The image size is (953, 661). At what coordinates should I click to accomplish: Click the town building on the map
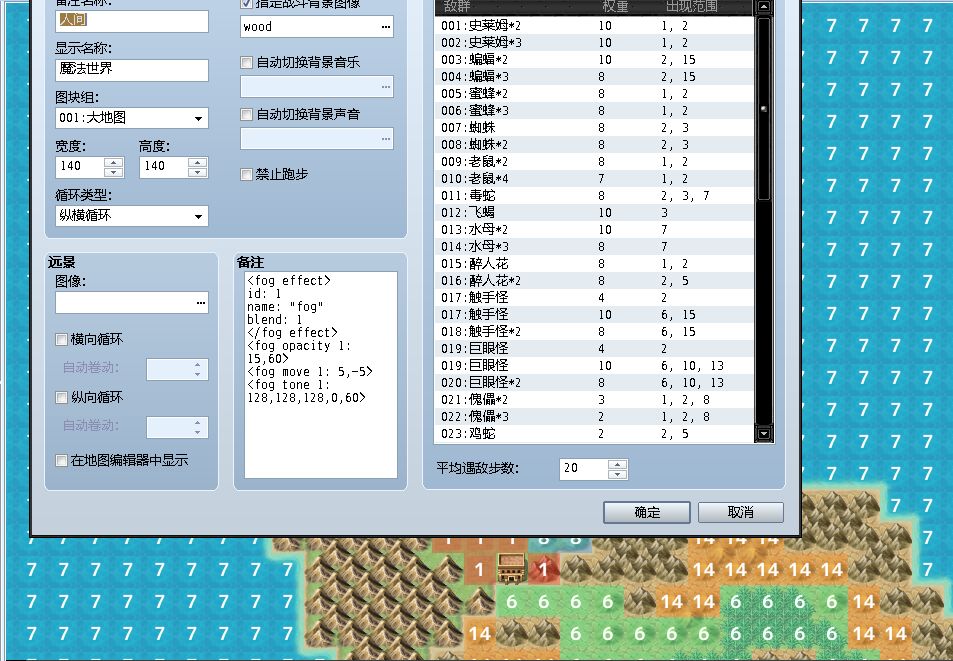[511, 569]
